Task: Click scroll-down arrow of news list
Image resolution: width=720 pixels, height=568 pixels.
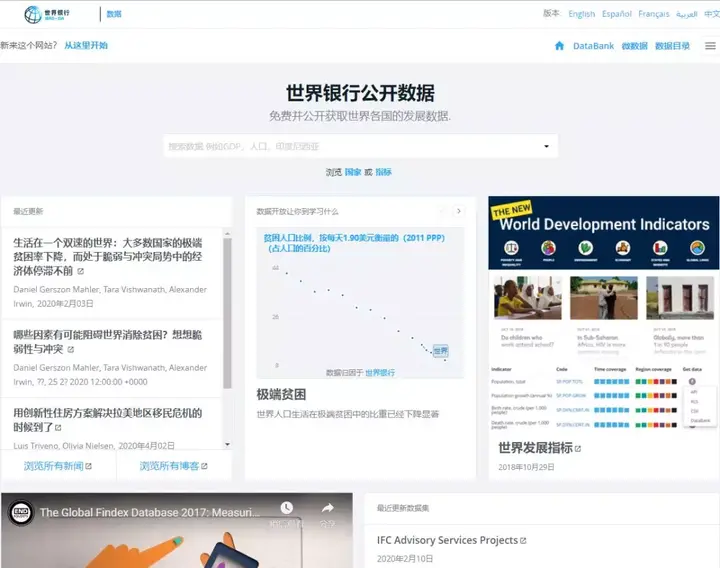Action: (227, 444)
